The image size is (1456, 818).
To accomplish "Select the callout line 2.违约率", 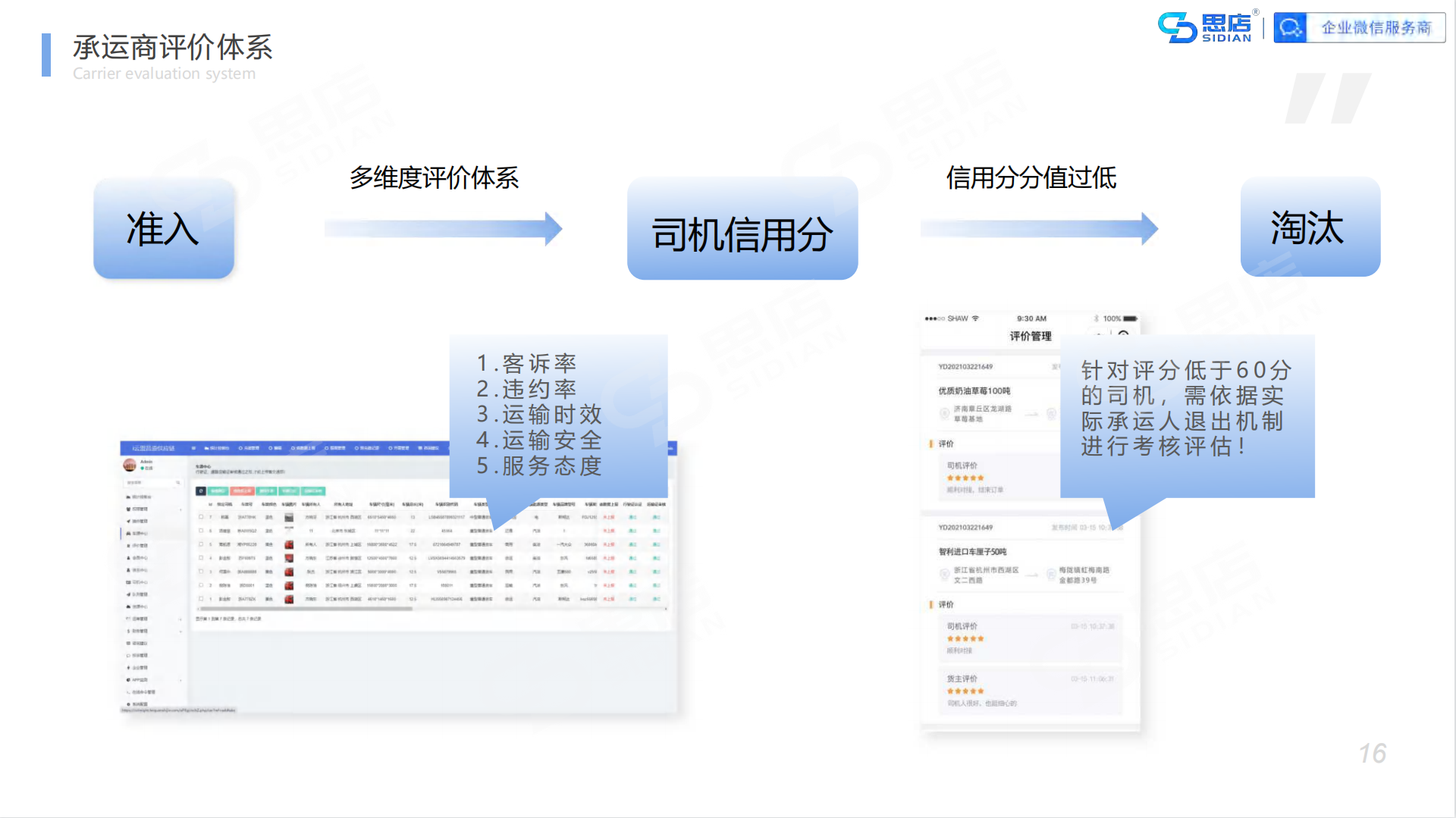I will coord(526,390).
